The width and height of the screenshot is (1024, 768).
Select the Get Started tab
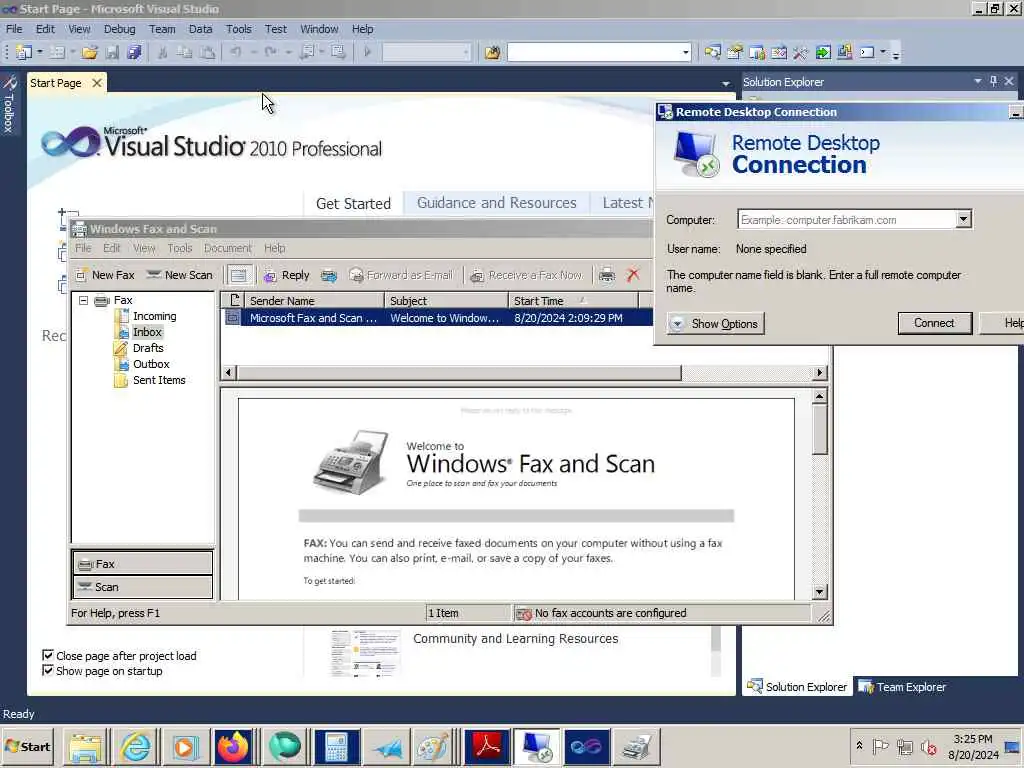[353, 203]
